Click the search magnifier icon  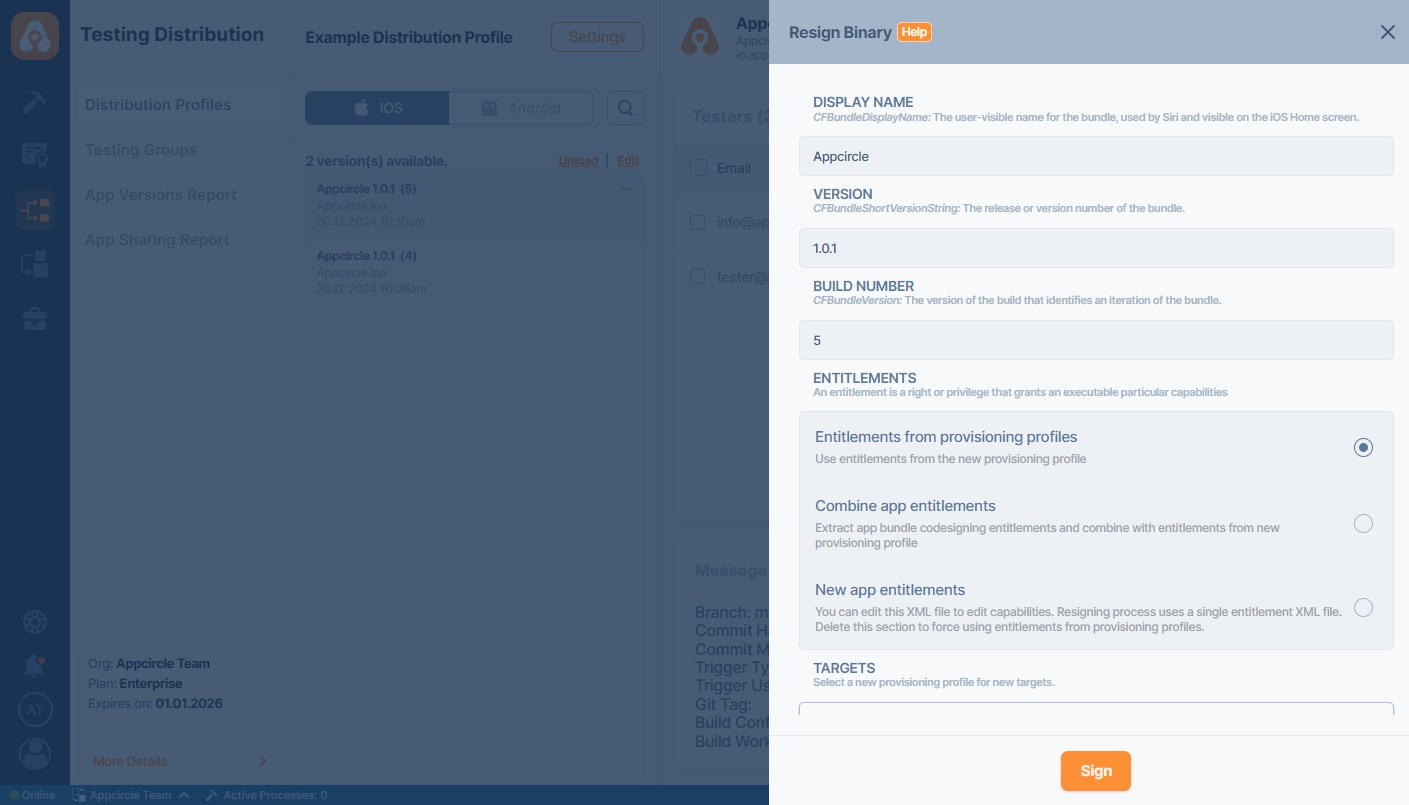click(625, 108)
